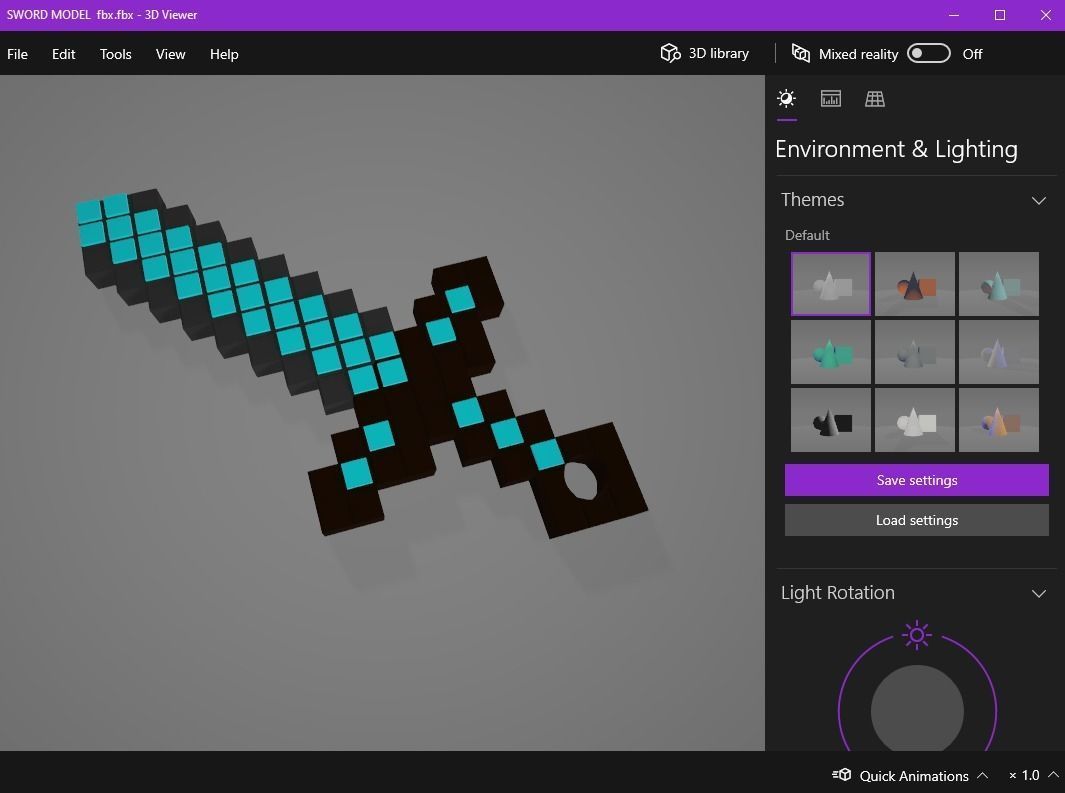Select the faint lavender theme thumbnail

click(999, 352)
